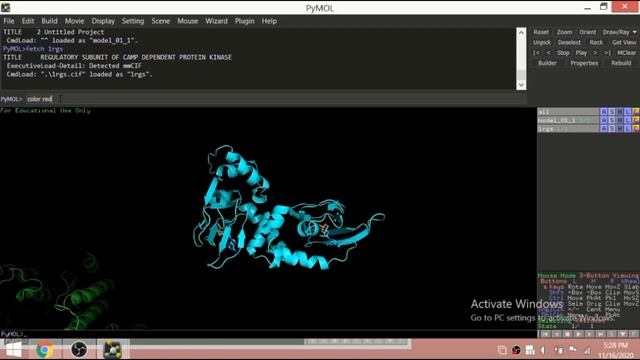The width and height of the screenshot is (640, 360).
Task: Open the Hide menu for model_01_1
Action: point(620,120)
